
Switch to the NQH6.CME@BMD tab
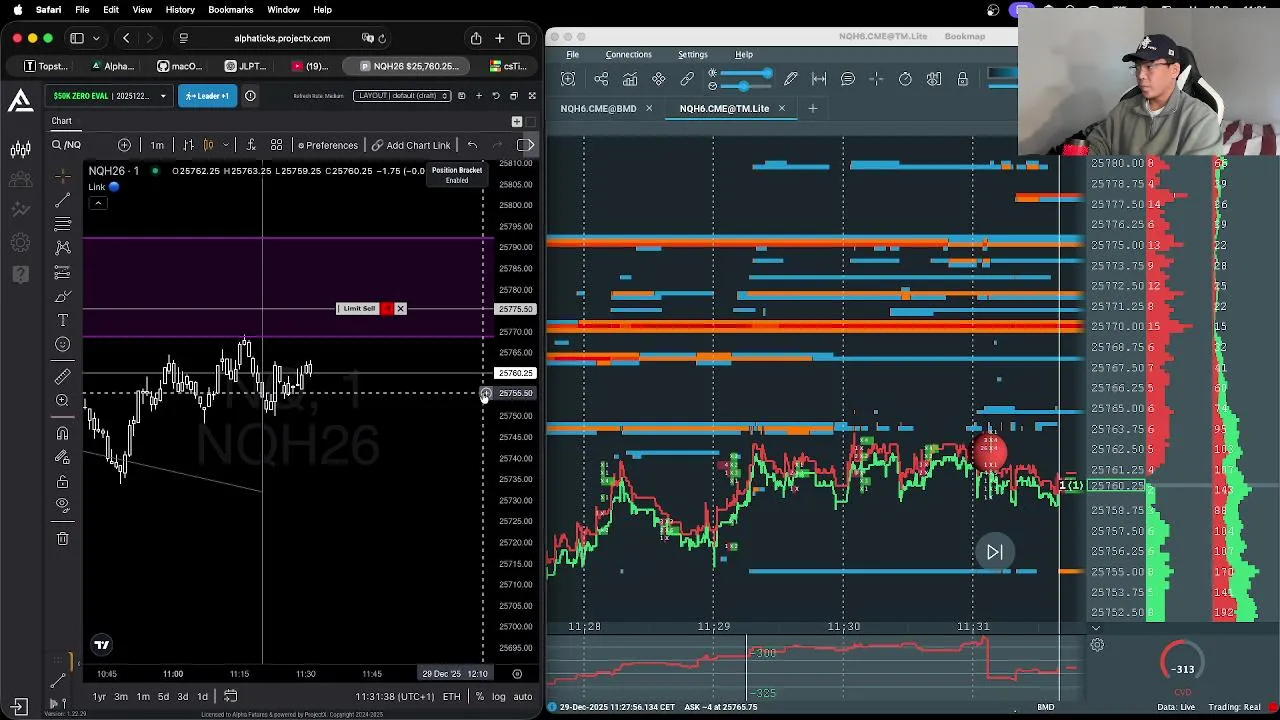pyautogui.click(x=598, y=108)
